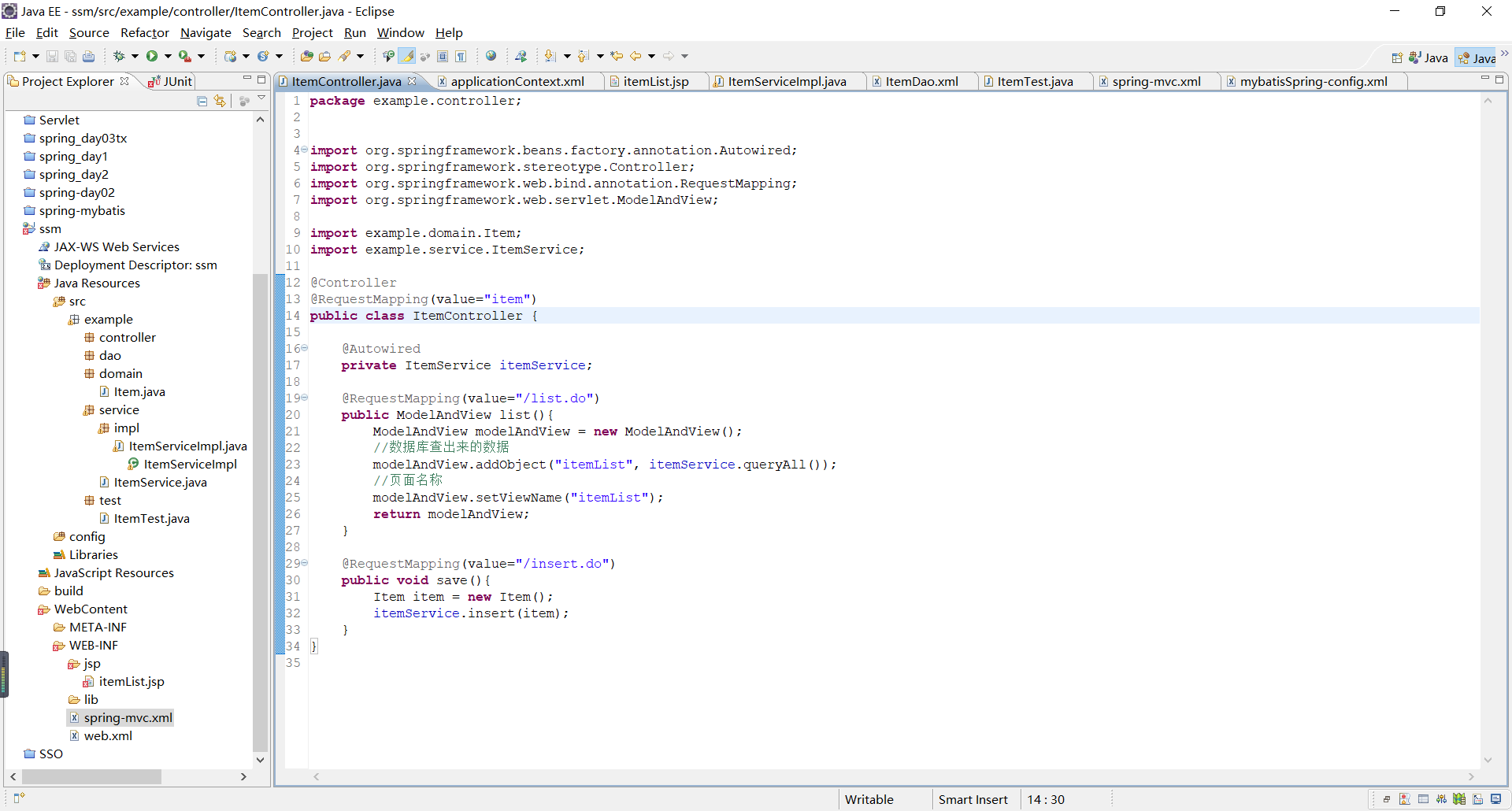Click the Save icon in toolbar
The image size is (1512, 811).
coord(52,56)
